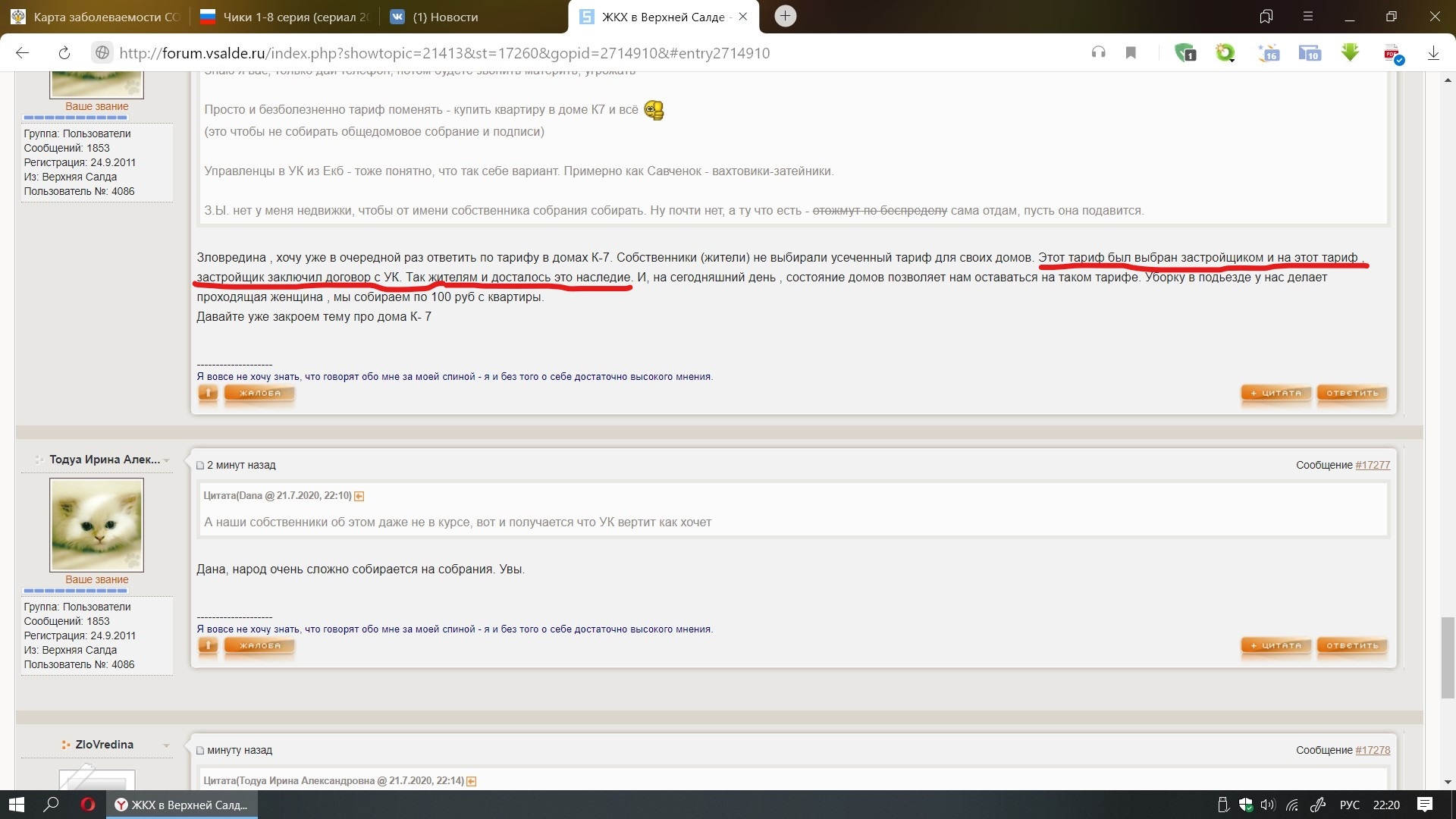Open the bookmarks collections icon in title bar
Screen dimensions: 1456x819
[x=1266, y=17]
